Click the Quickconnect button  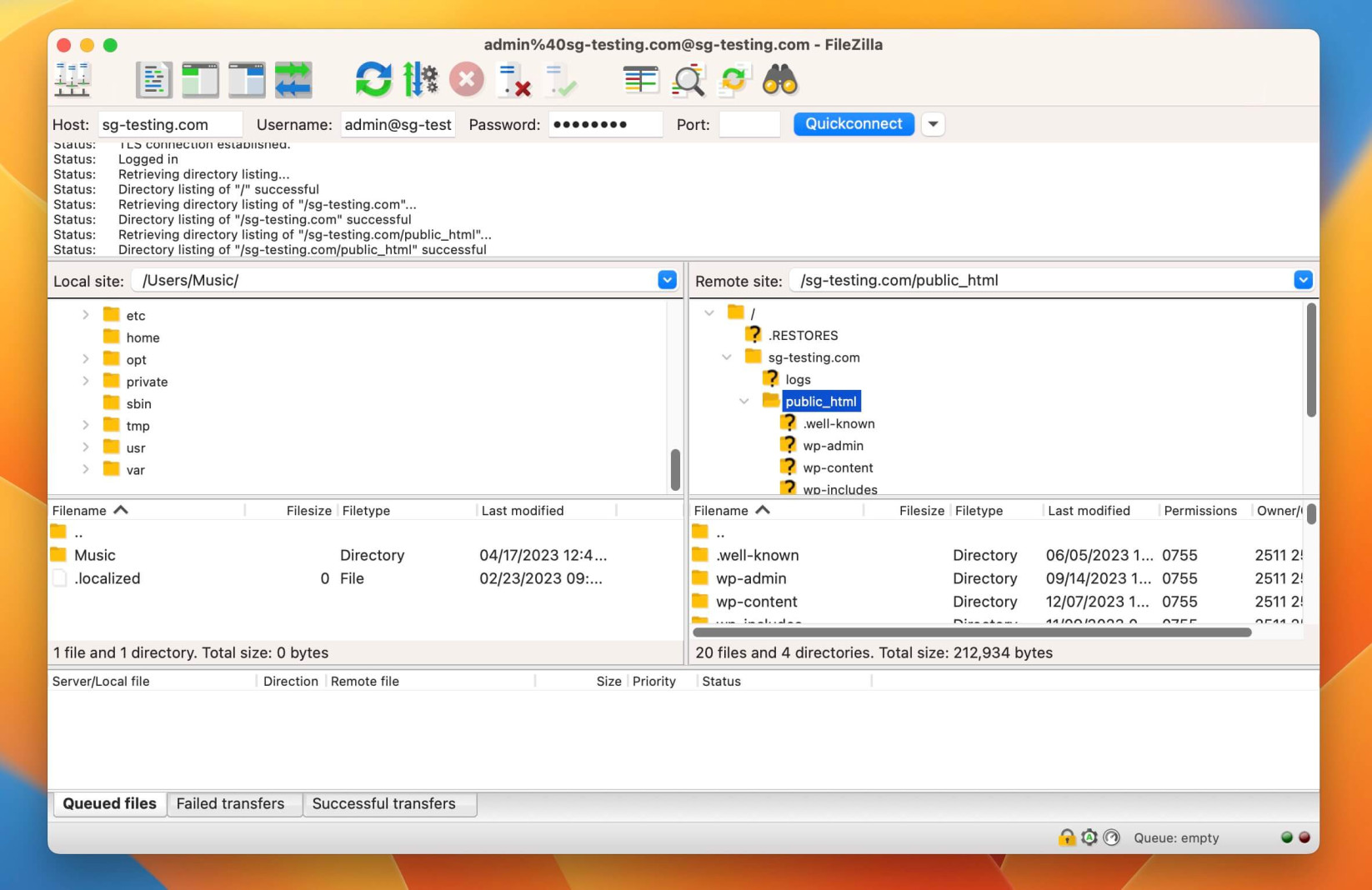854,124
